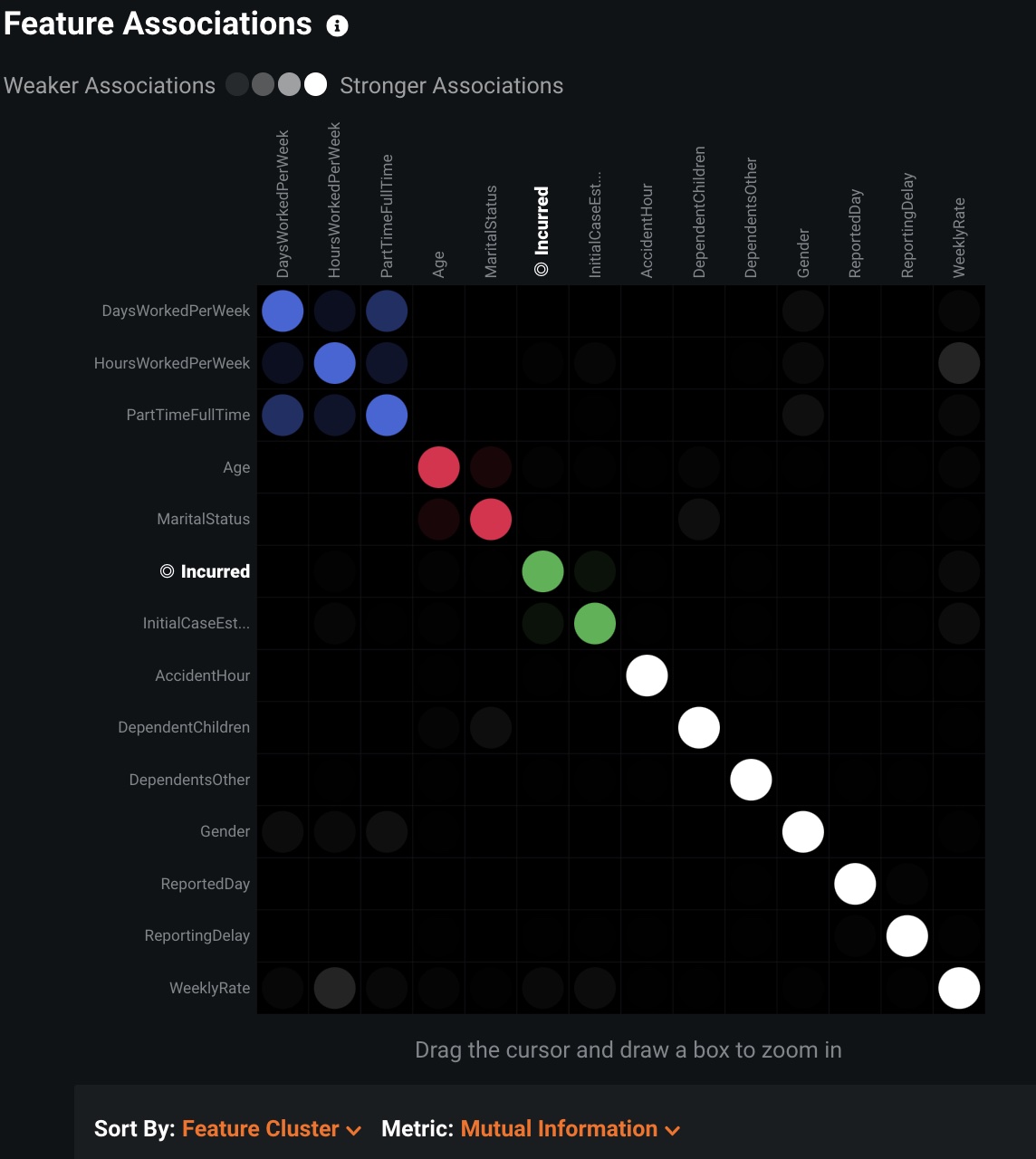Click the white AccidentHour diagonal circle
This screenshot has height=1159, width=1036.
(x=647, y=675)
